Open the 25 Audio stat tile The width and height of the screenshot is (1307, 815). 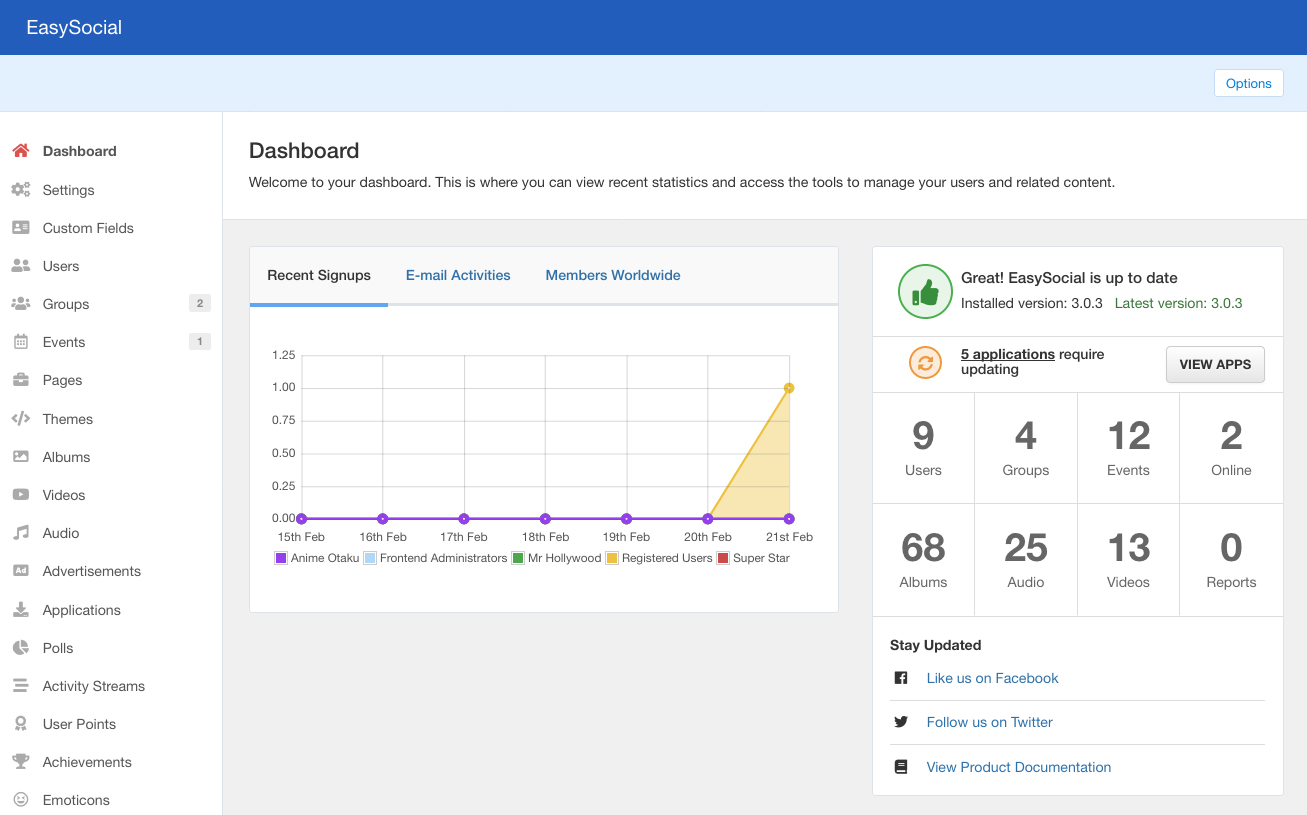1026,560
